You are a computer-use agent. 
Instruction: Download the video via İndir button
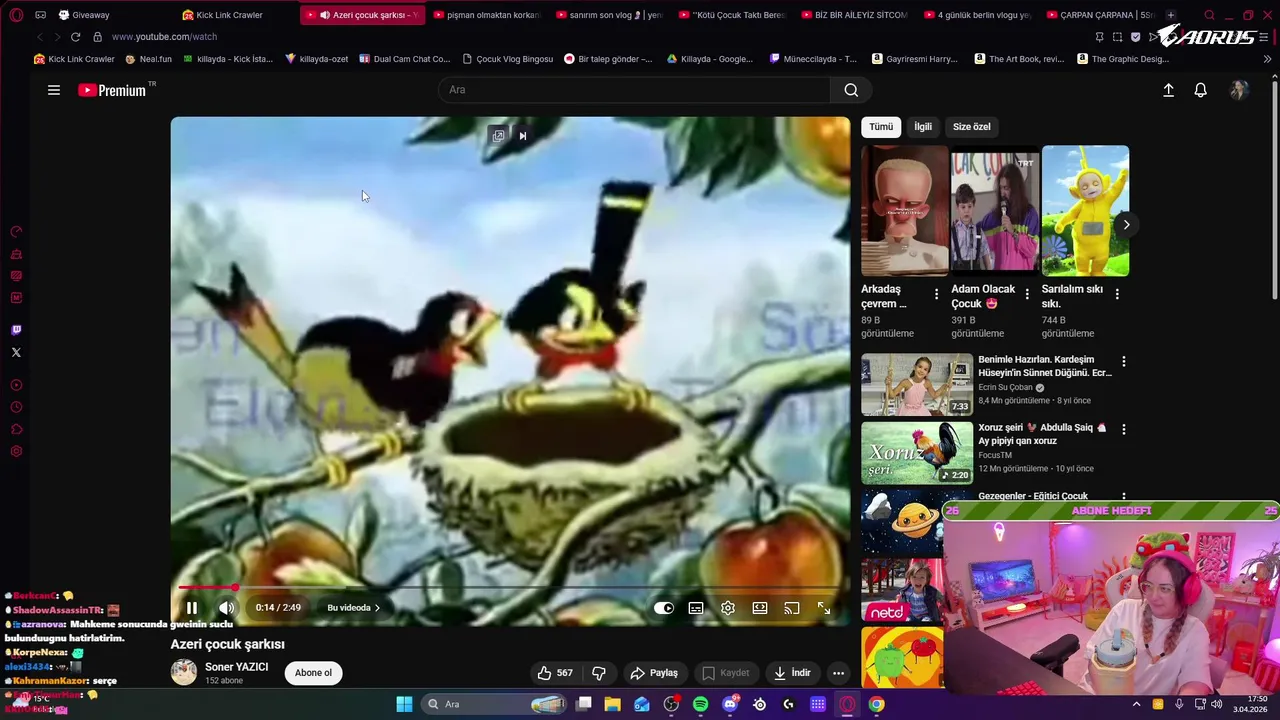point(792,673)
